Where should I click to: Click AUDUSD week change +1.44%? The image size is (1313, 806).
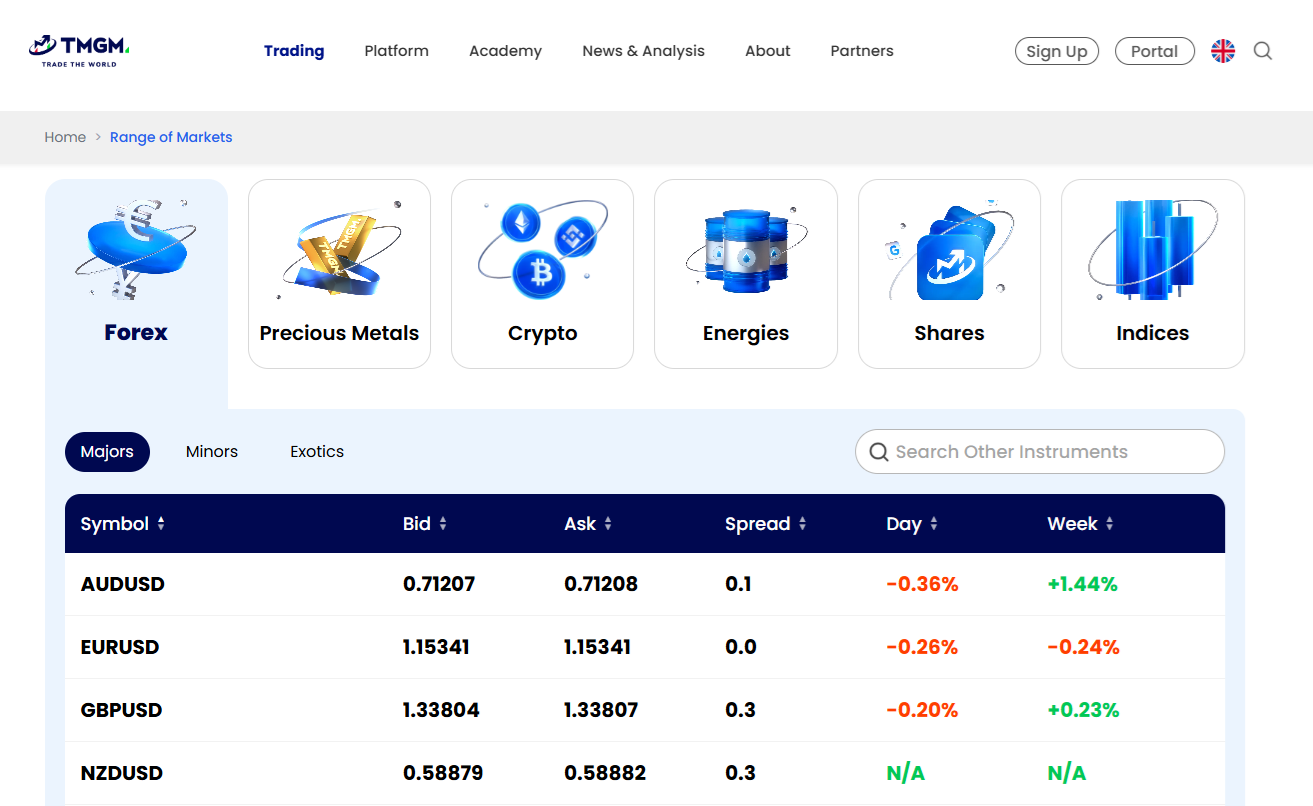[x=1082, y=584]
